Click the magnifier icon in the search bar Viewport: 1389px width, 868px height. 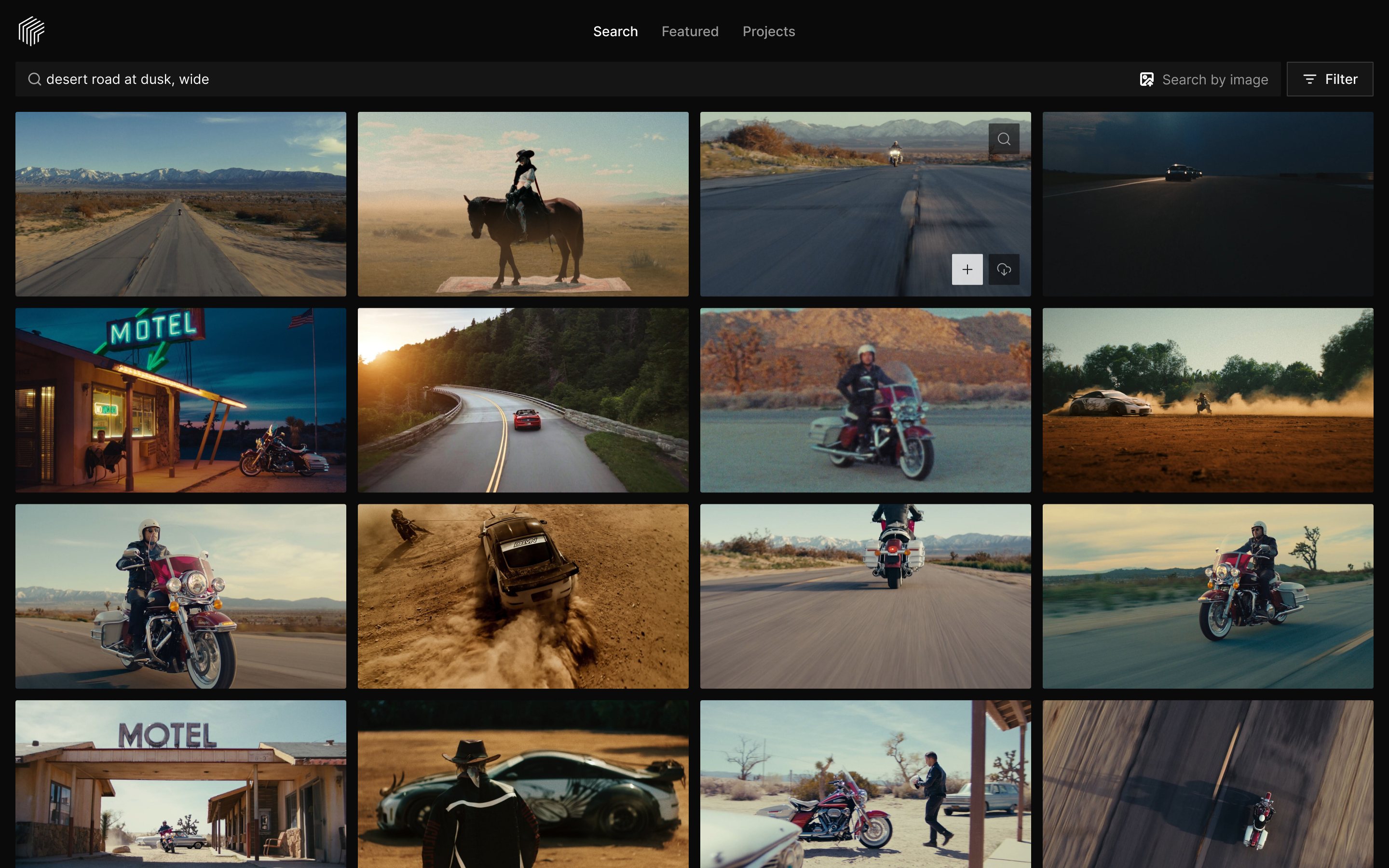coord(34,79)
